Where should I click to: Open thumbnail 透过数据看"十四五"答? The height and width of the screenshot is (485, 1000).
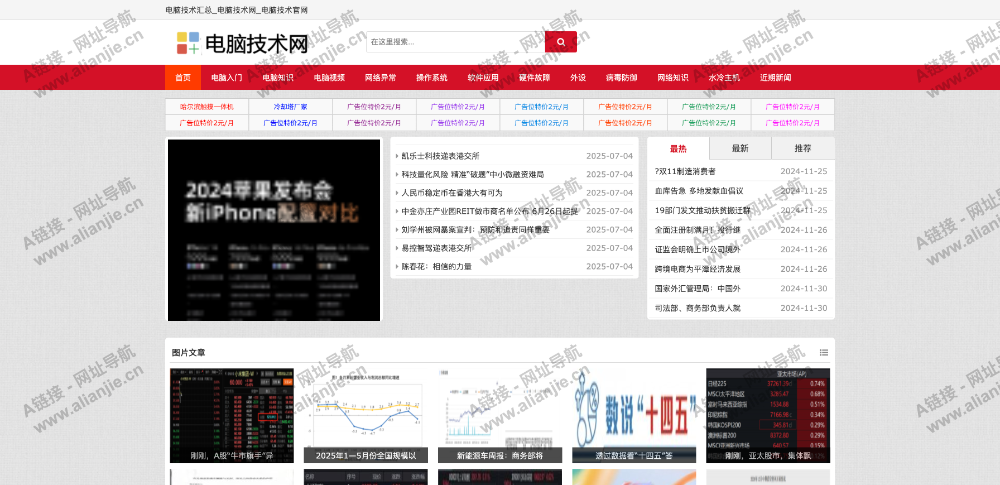(634, 415)
